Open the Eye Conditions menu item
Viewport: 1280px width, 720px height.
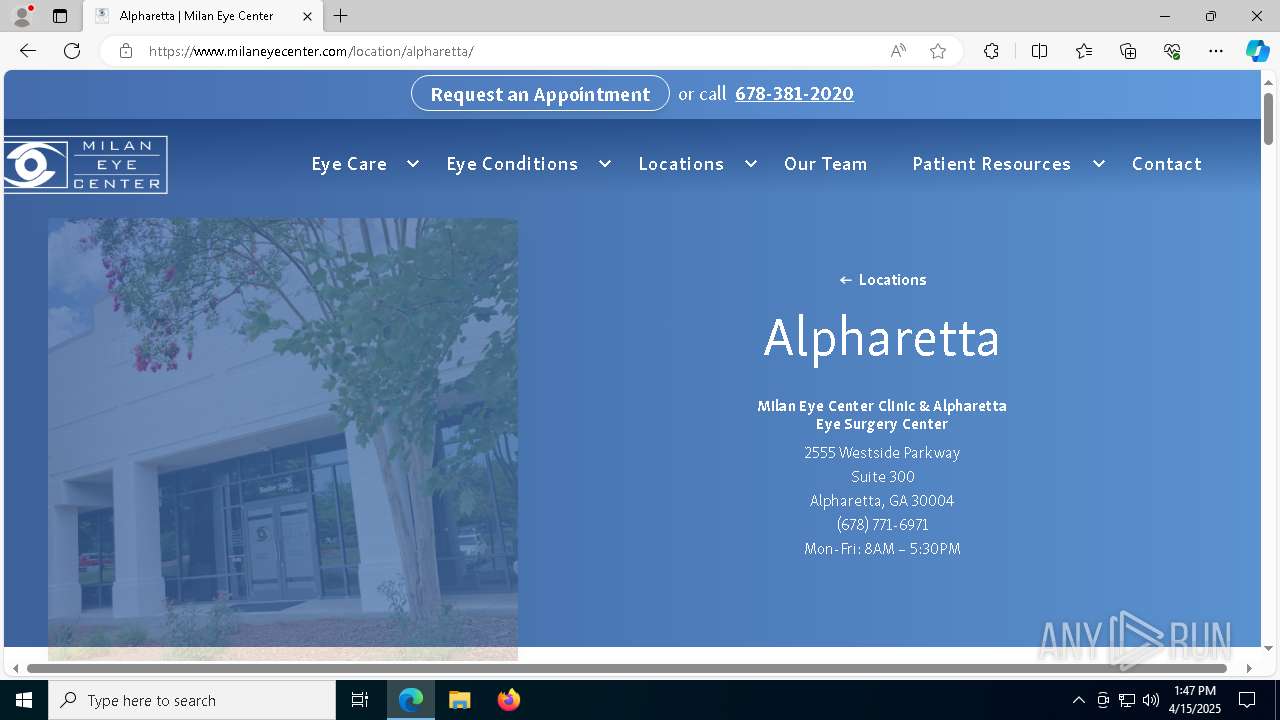(512, 164)
